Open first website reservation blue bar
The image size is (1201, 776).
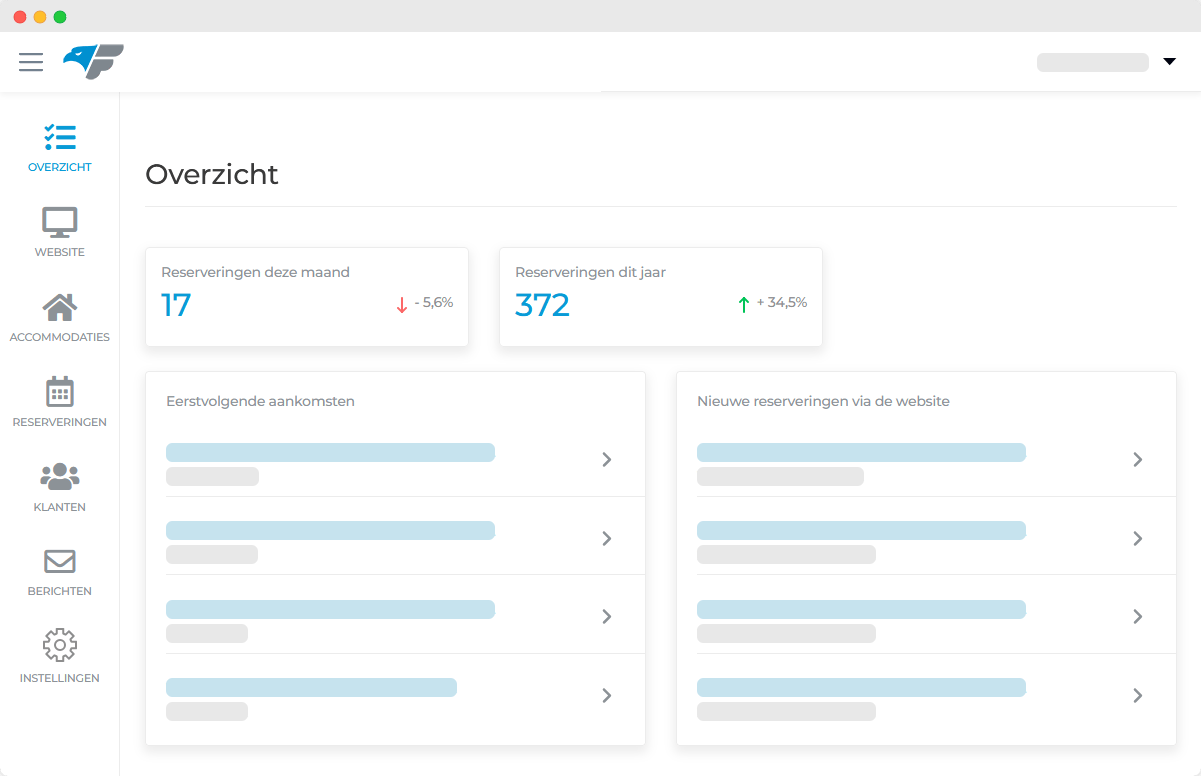tap(861, 452)
